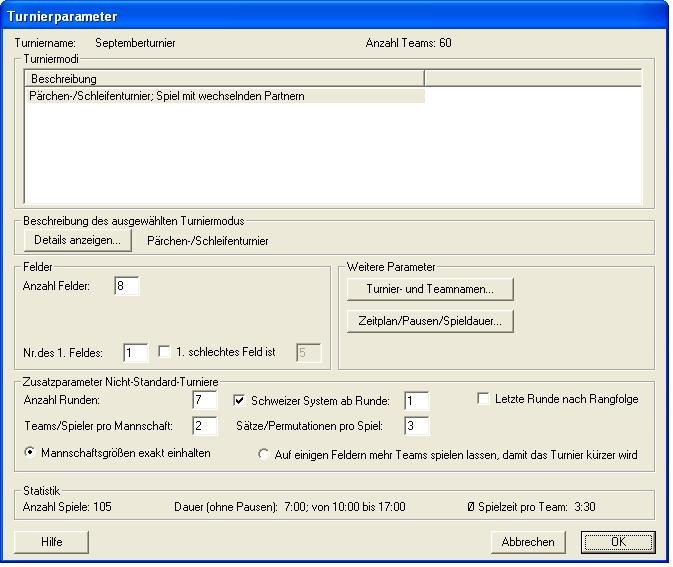Open help with the Hilfe button
The width and height of the screenshot is (673, 567).
51,542
